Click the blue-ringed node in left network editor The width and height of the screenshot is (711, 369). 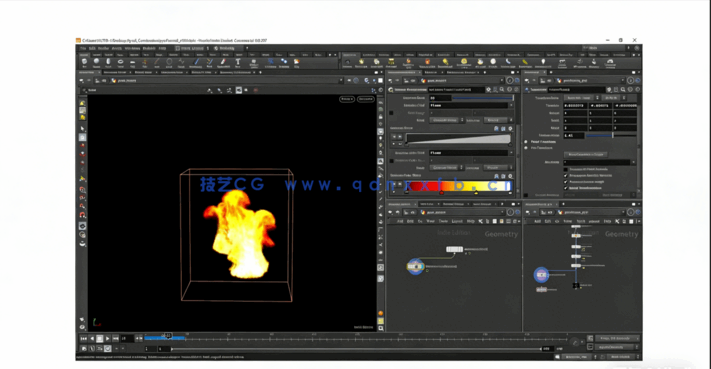[x=415, y=267]
